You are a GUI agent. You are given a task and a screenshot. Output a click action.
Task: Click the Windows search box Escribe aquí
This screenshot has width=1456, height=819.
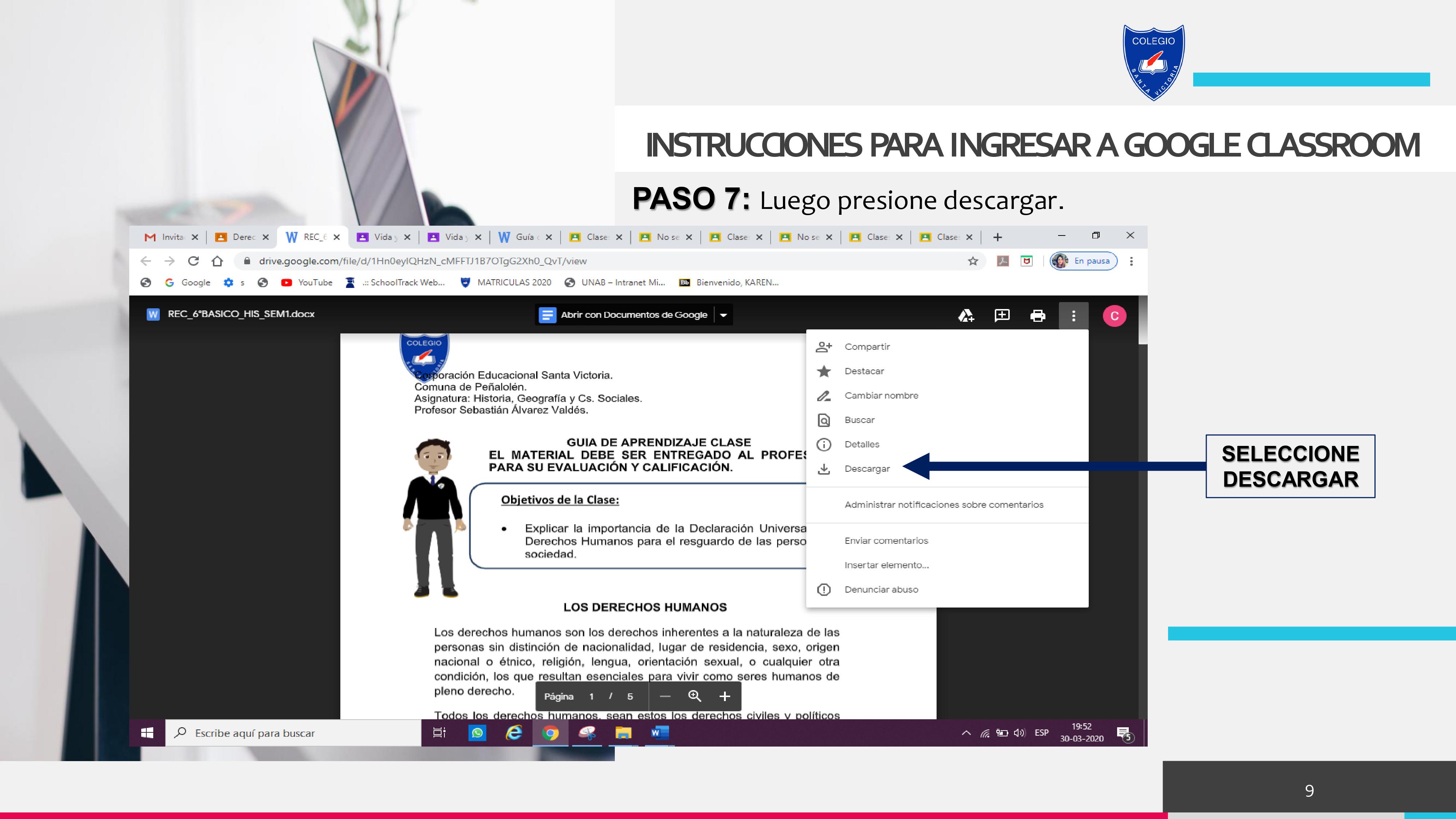(x=293, y=732)
